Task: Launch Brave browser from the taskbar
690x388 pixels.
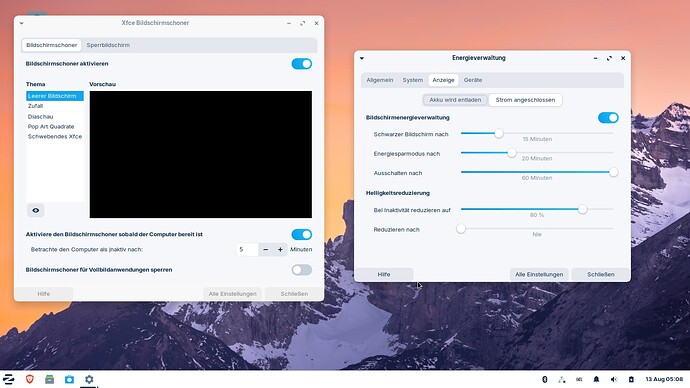Action: 29,379
